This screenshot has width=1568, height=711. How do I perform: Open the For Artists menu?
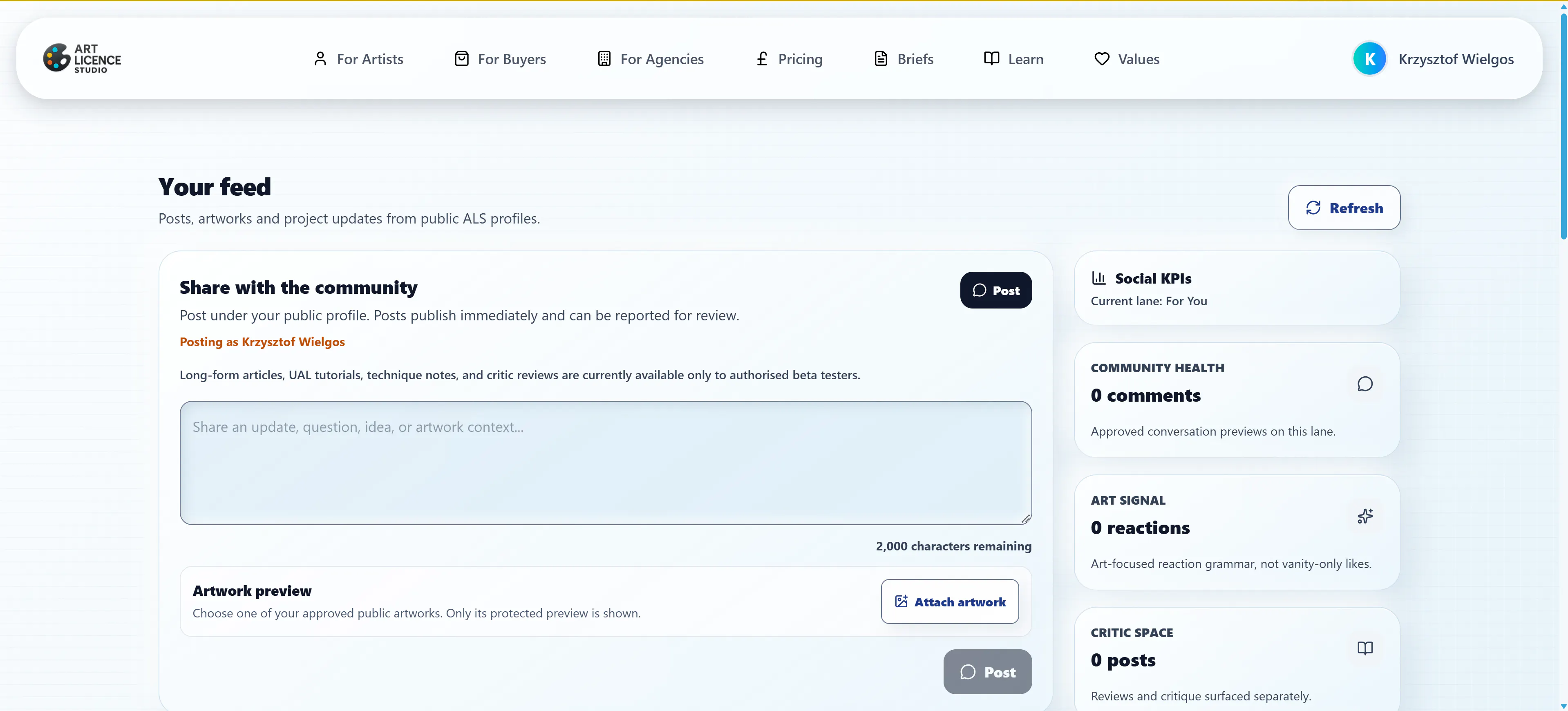(358, 58)
